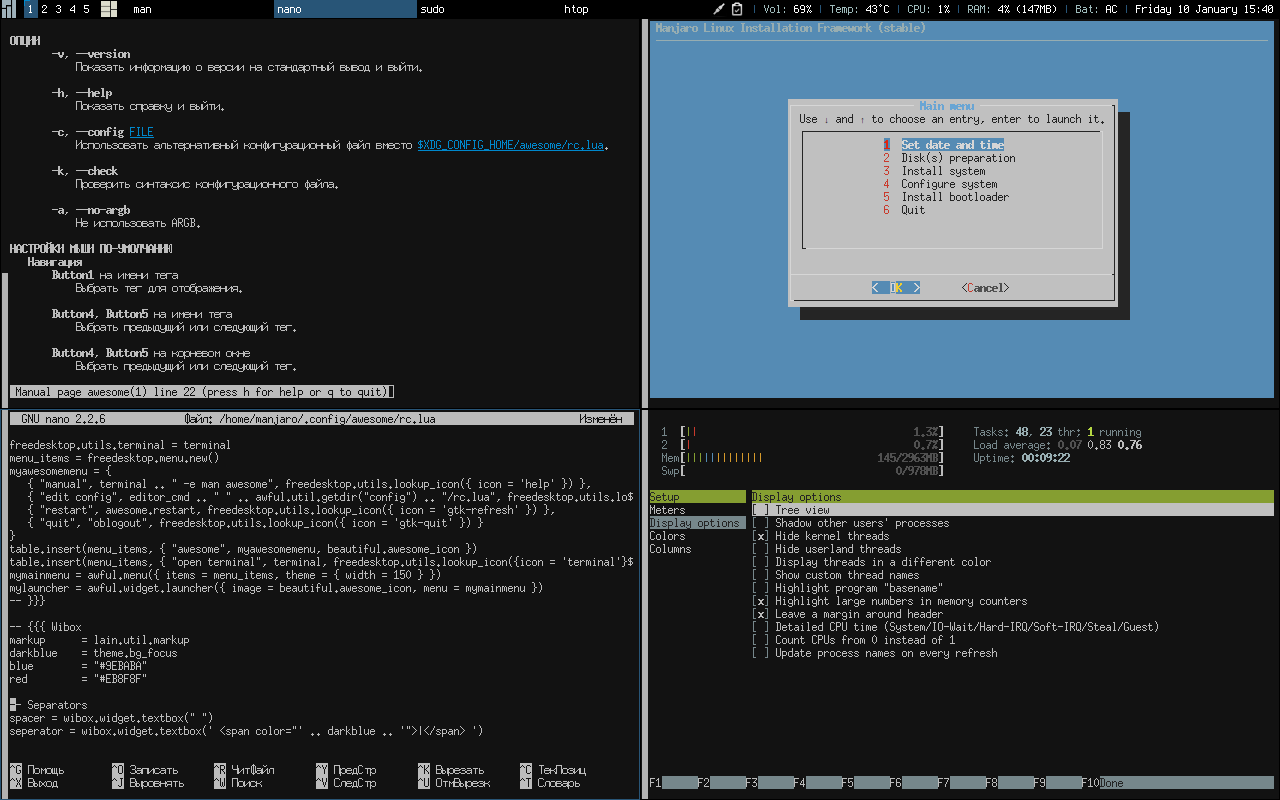Click Cancel in the installer Main menu
The height and width of the screenshot is (800, 1280).
tap(985, 288)
